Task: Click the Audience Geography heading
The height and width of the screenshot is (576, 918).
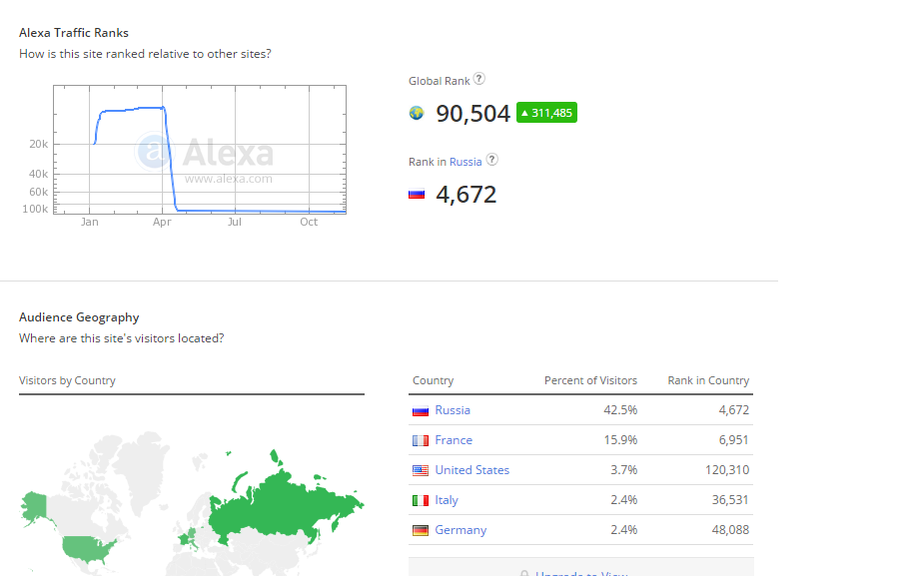Action: [79, 317]
